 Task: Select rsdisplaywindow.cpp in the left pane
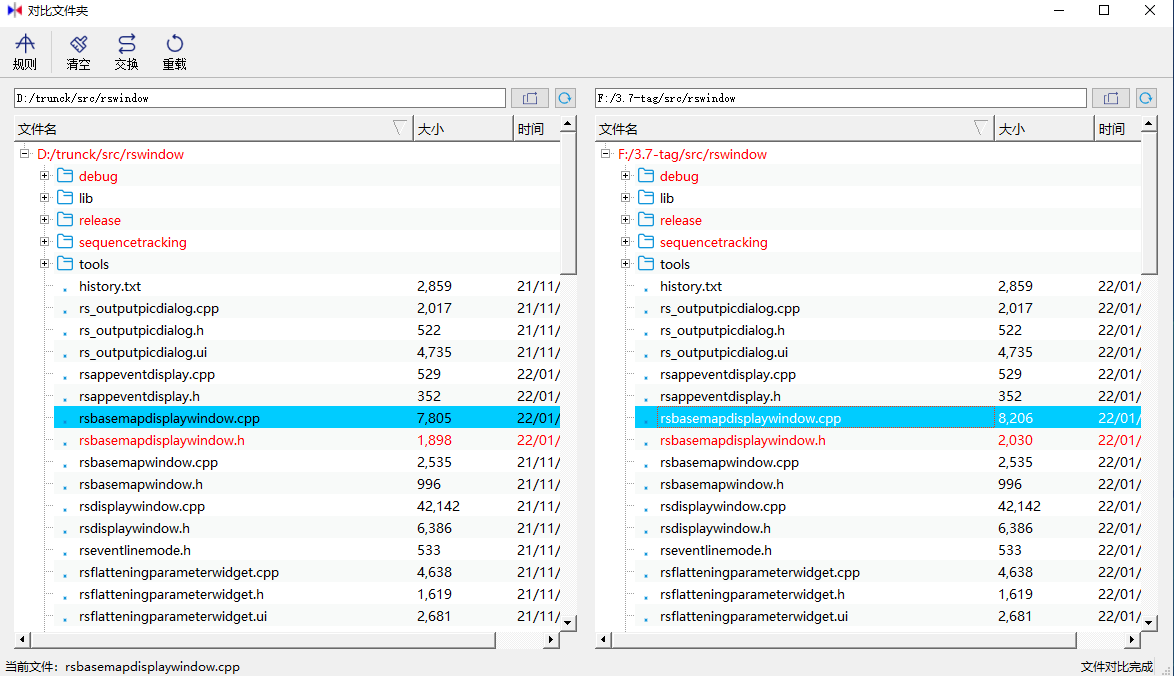coord(142,506)
